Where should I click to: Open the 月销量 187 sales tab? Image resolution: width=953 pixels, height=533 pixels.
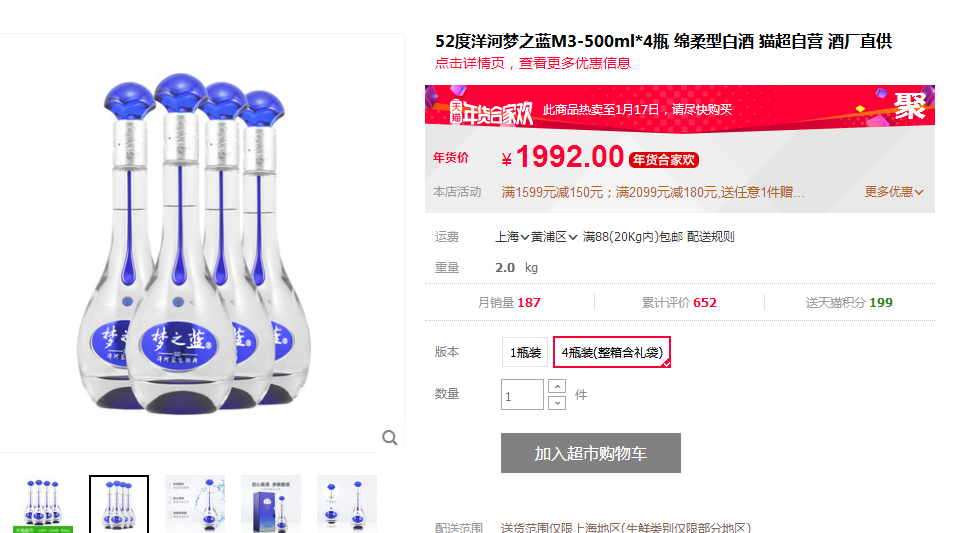click(509, 303)
